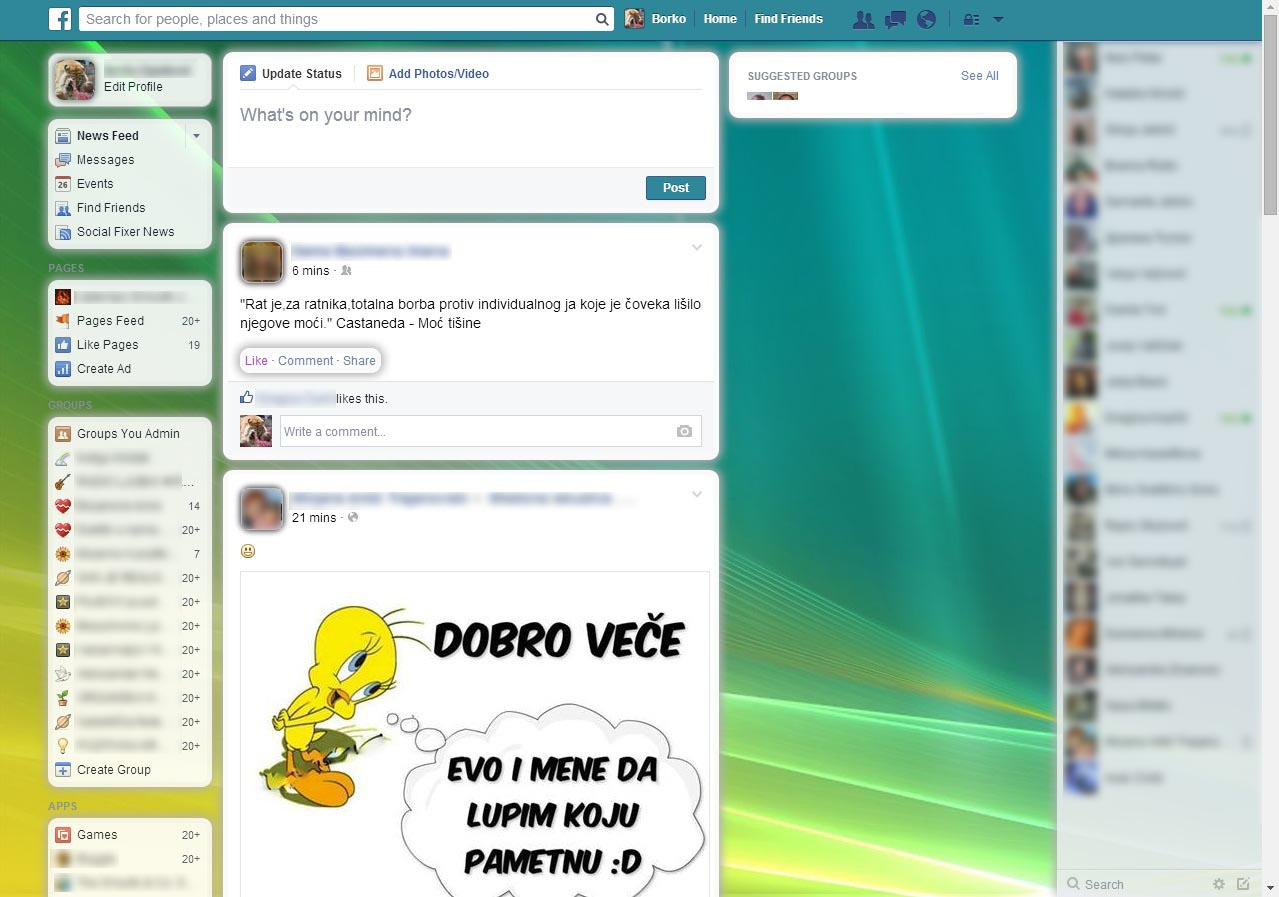This screenshot has height=897, width=1279.
Task: Open Pages Feed link
Action: click(110, 321)
